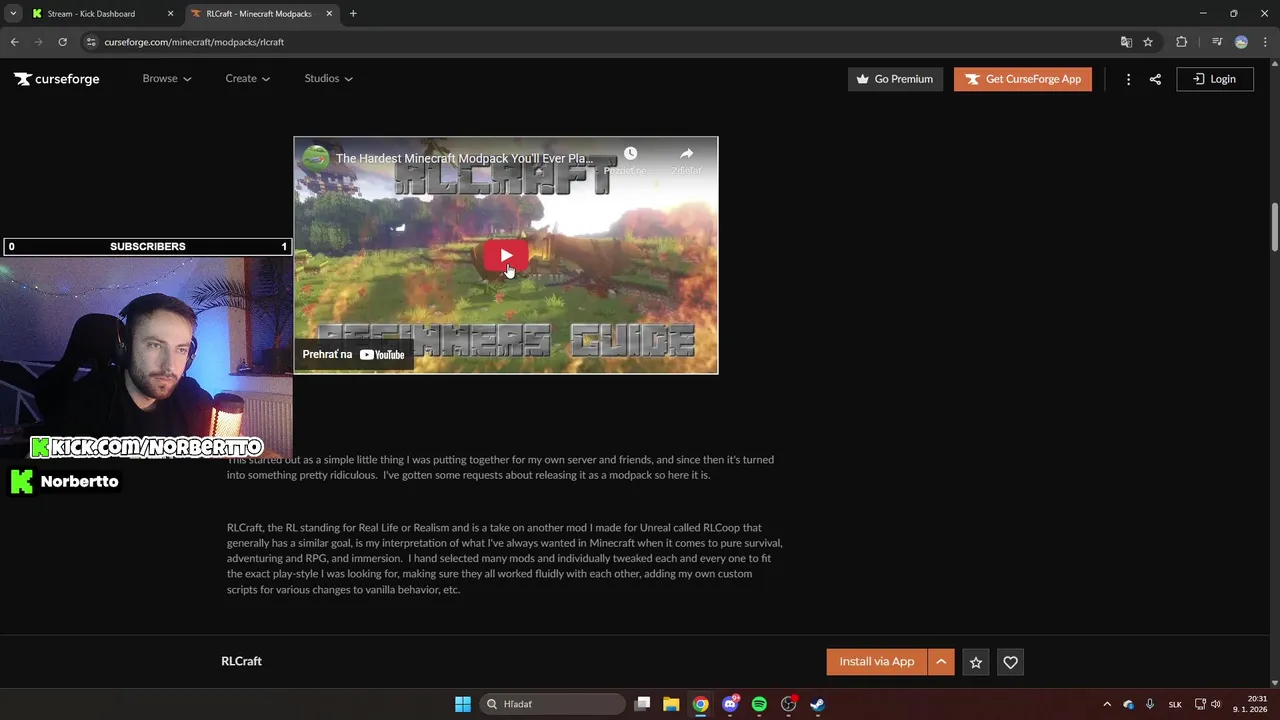Expand the arrow next to Install via App
Screen dimensions: 1280x720
click(x=941, y=662)
